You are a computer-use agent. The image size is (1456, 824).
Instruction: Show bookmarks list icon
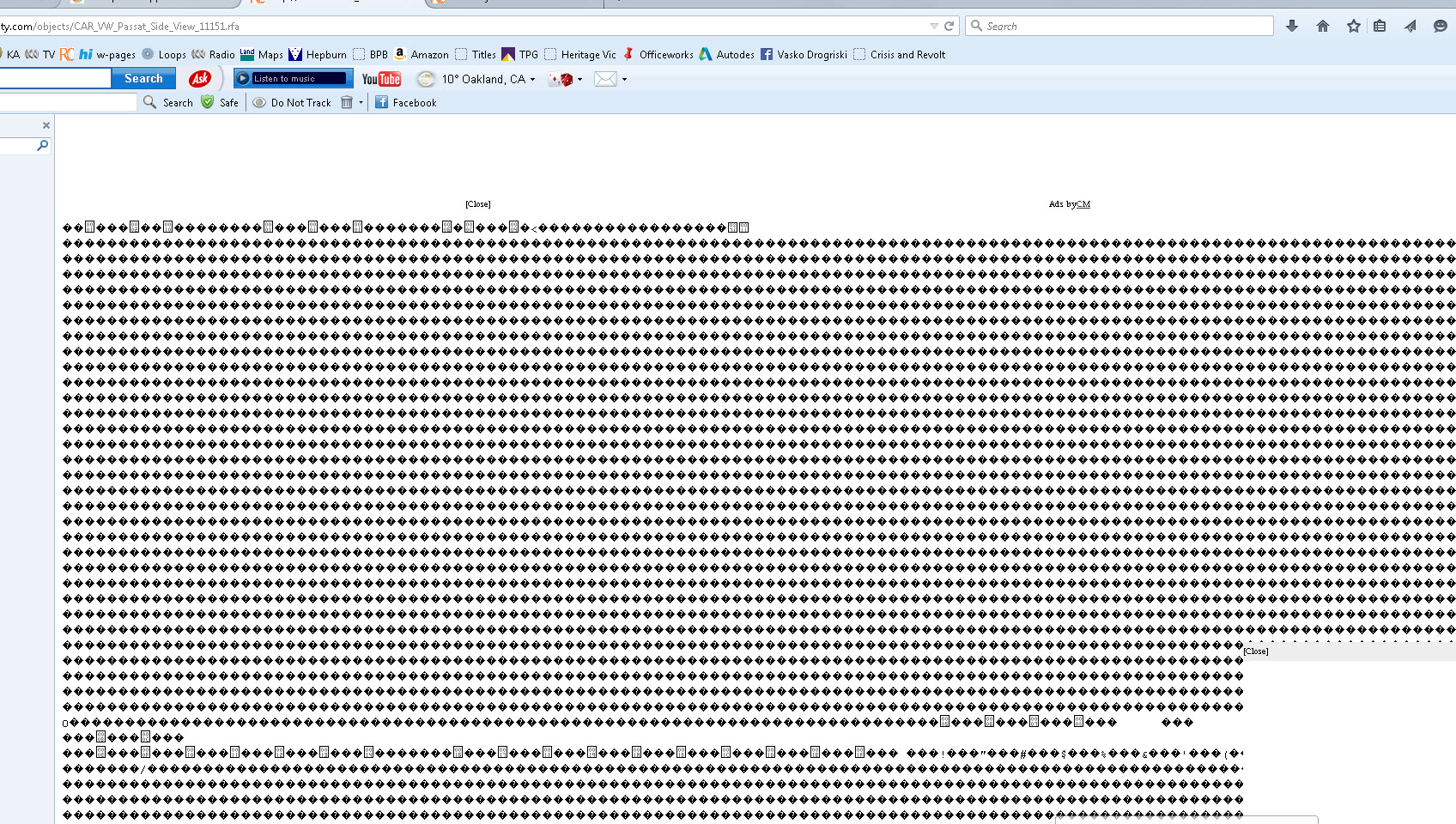point(1380,26)
